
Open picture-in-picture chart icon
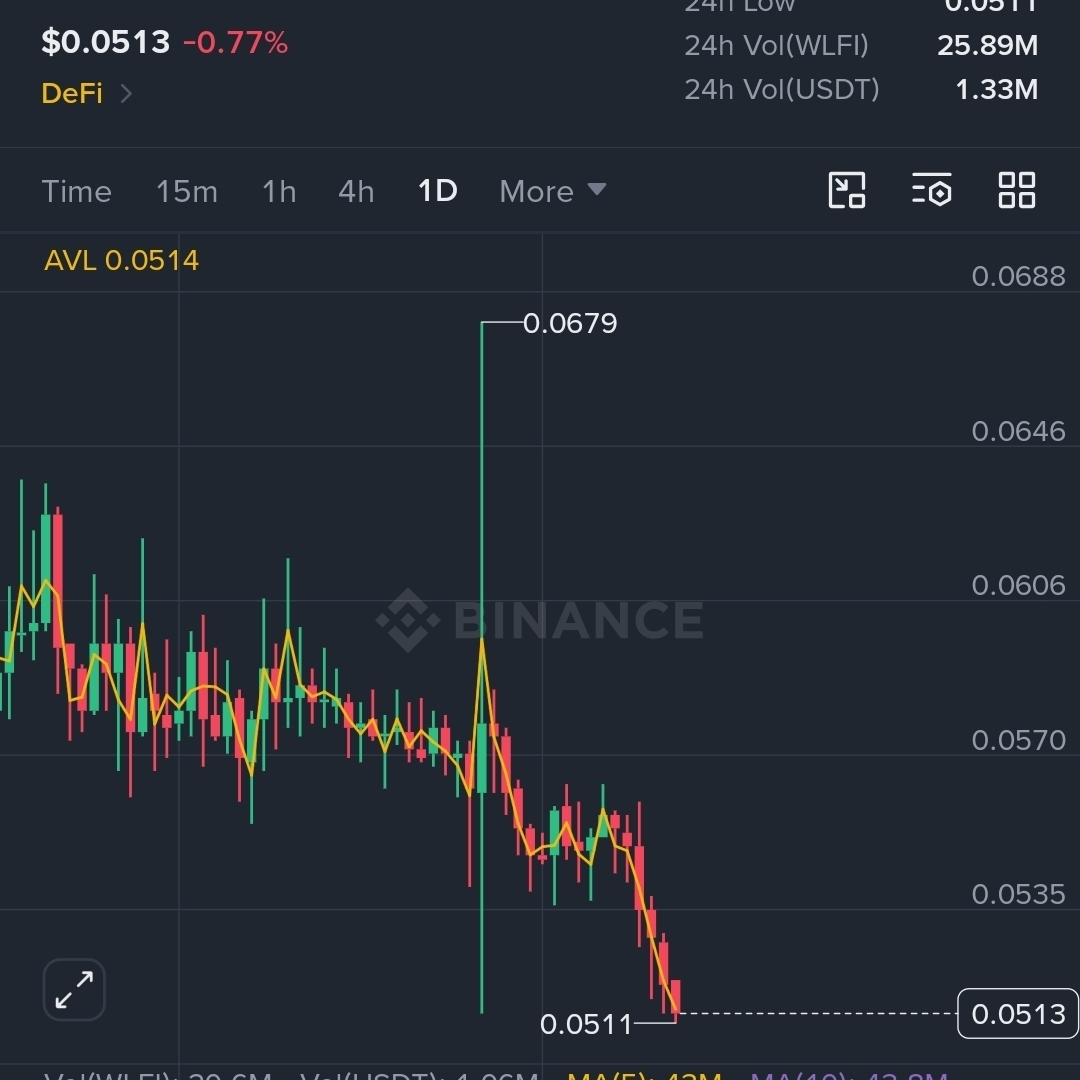(x=847, y=190)
